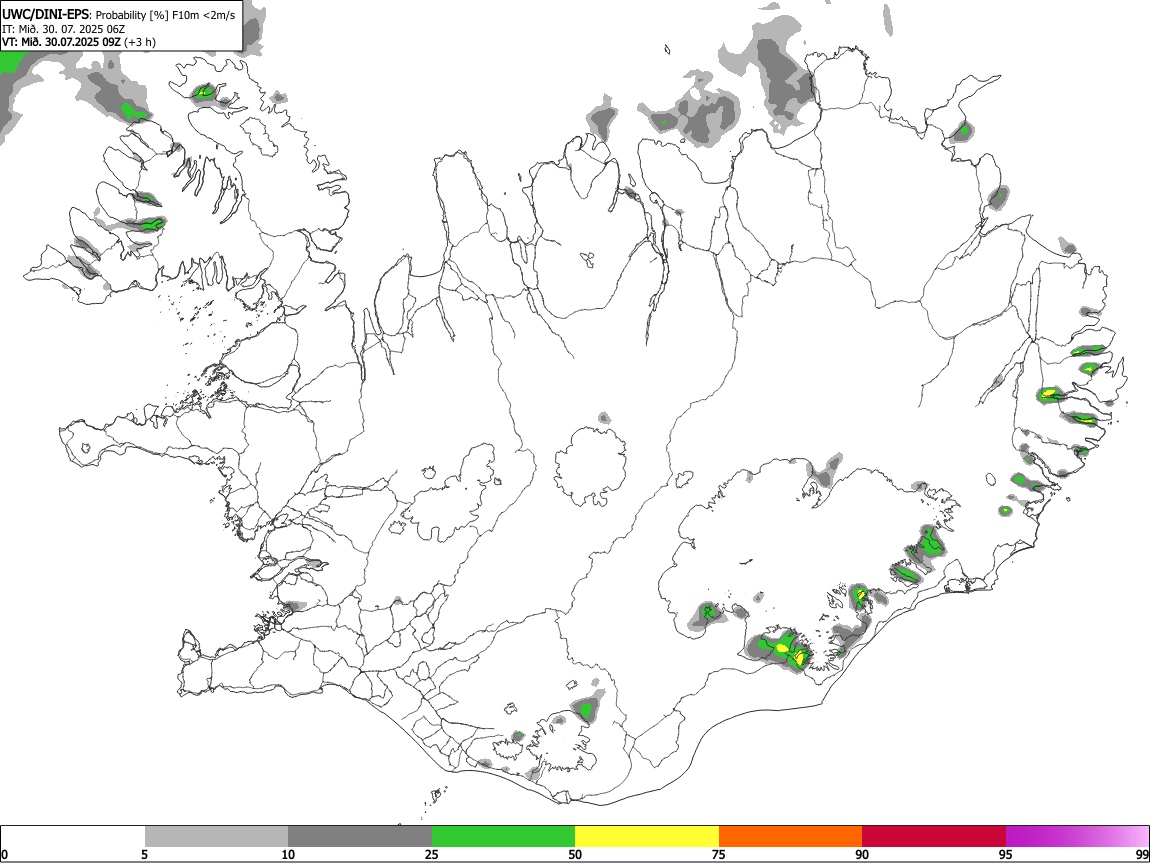Click the '(+3 h)' forecast offset text

click(139, 42)
